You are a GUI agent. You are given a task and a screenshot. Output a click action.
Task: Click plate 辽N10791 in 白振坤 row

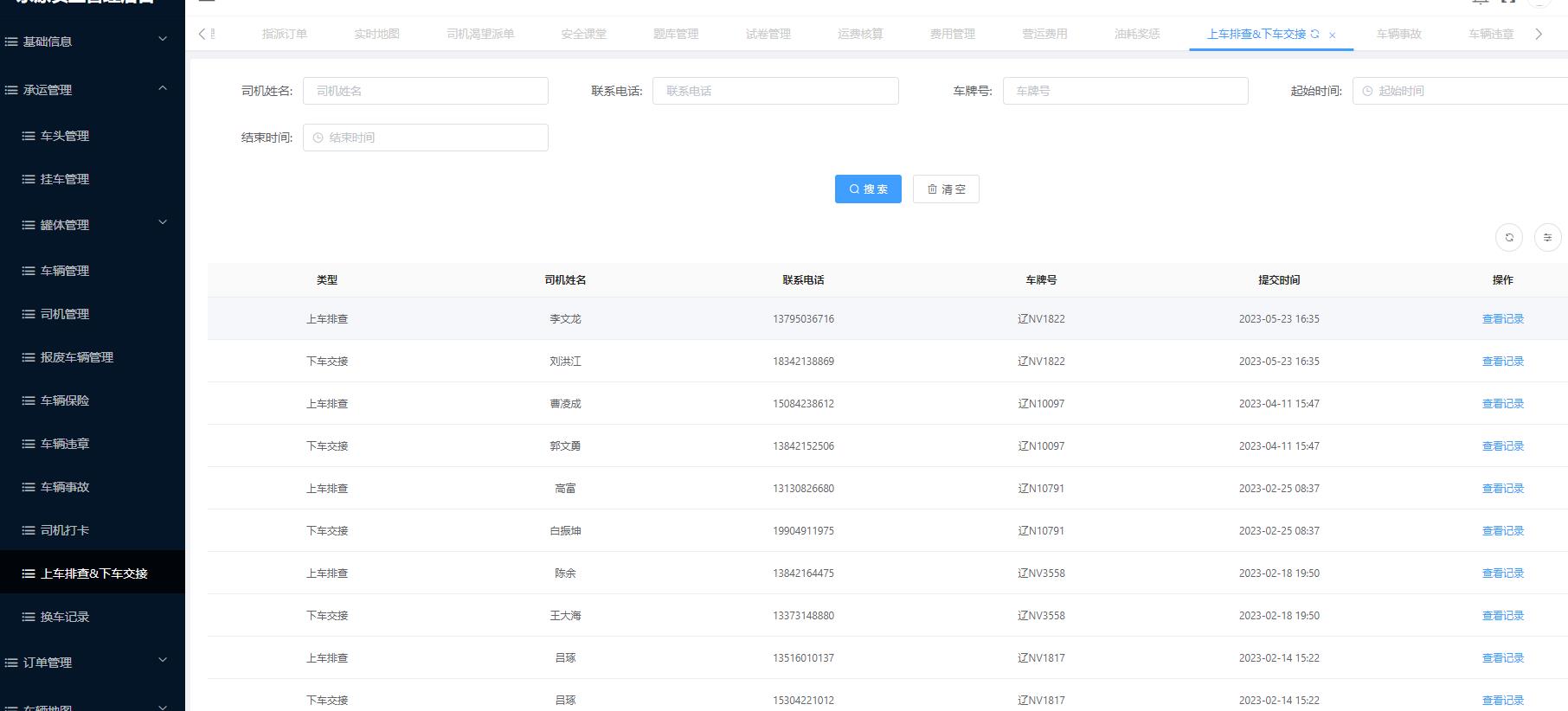(1041, 531)
